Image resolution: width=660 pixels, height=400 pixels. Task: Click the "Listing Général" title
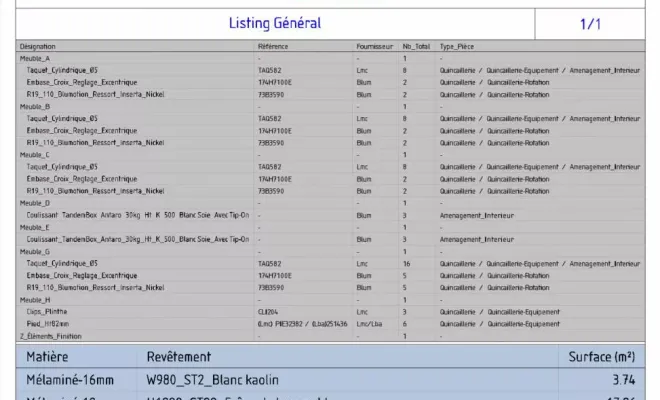coord(275,23)
